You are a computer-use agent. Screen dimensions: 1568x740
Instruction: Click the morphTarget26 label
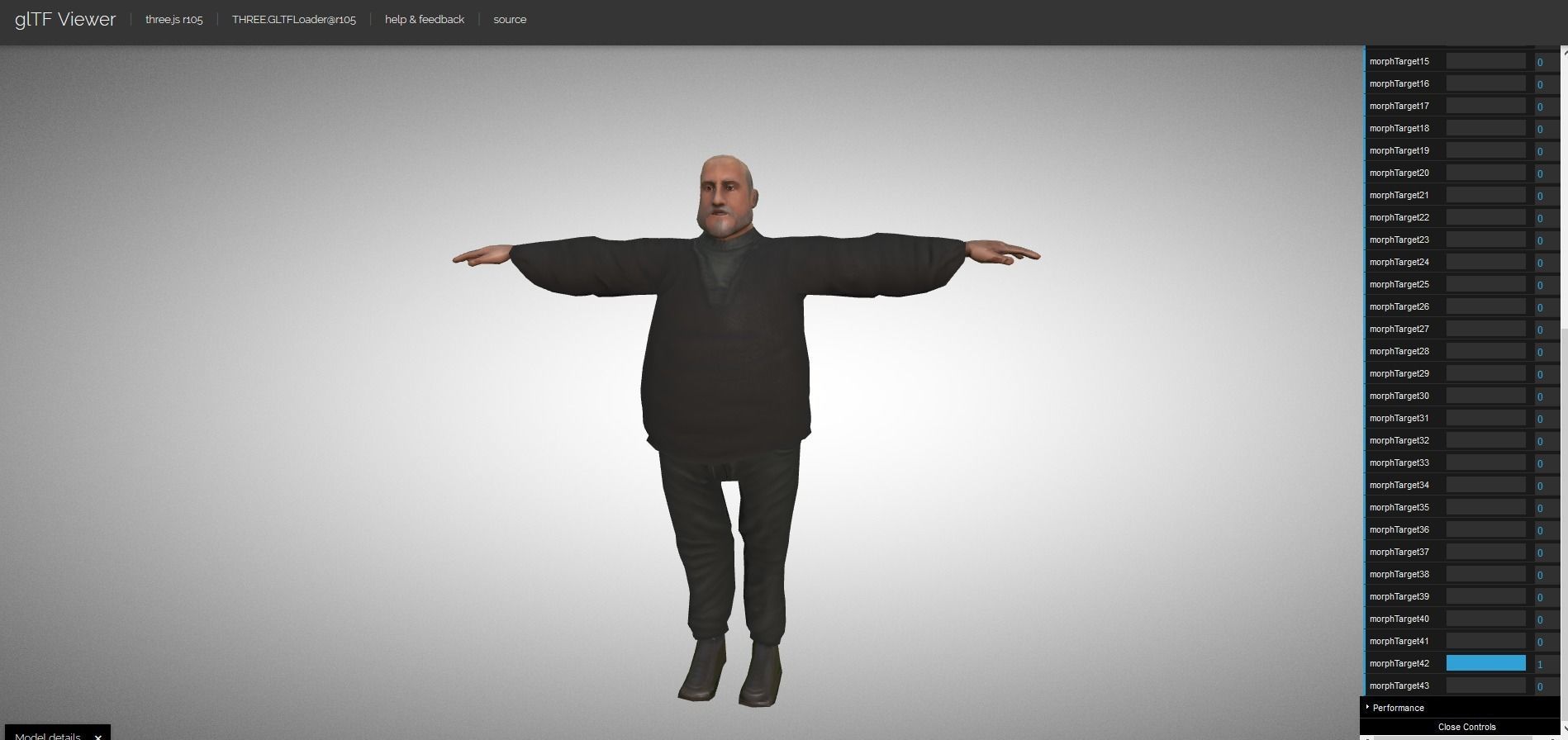click(x=1399, y=306)
